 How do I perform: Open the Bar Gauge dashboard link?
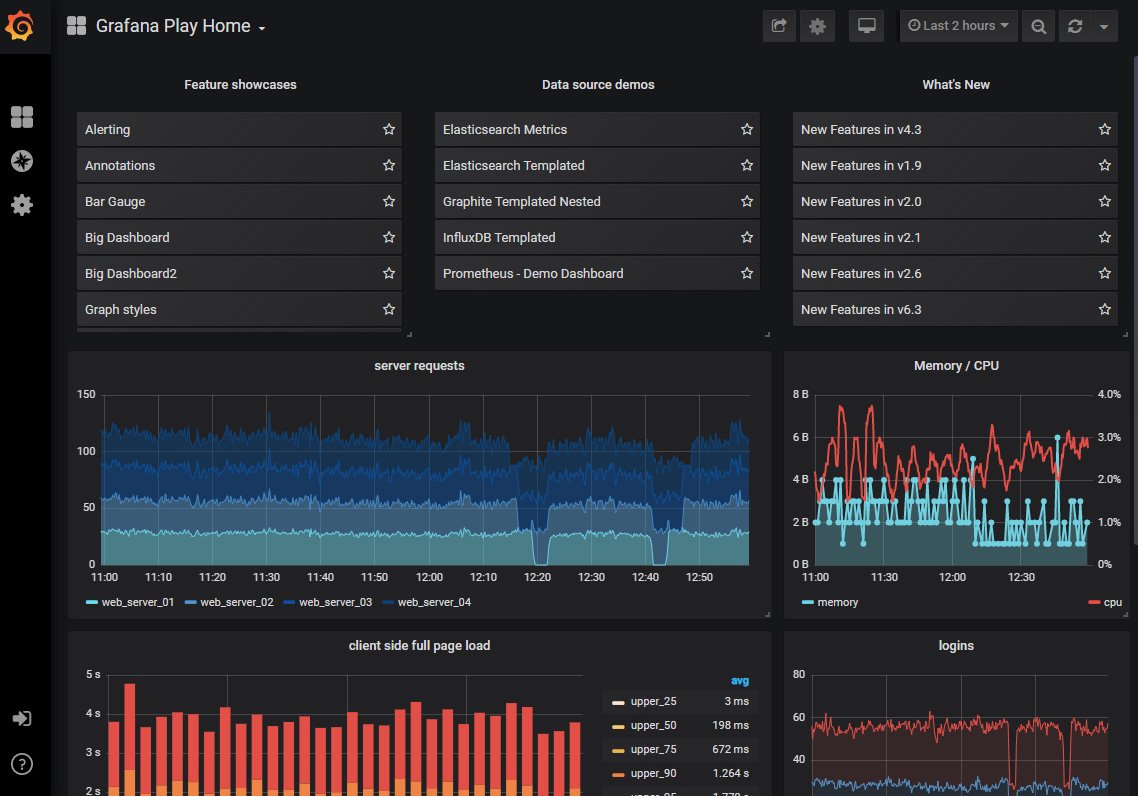point(115,202)
